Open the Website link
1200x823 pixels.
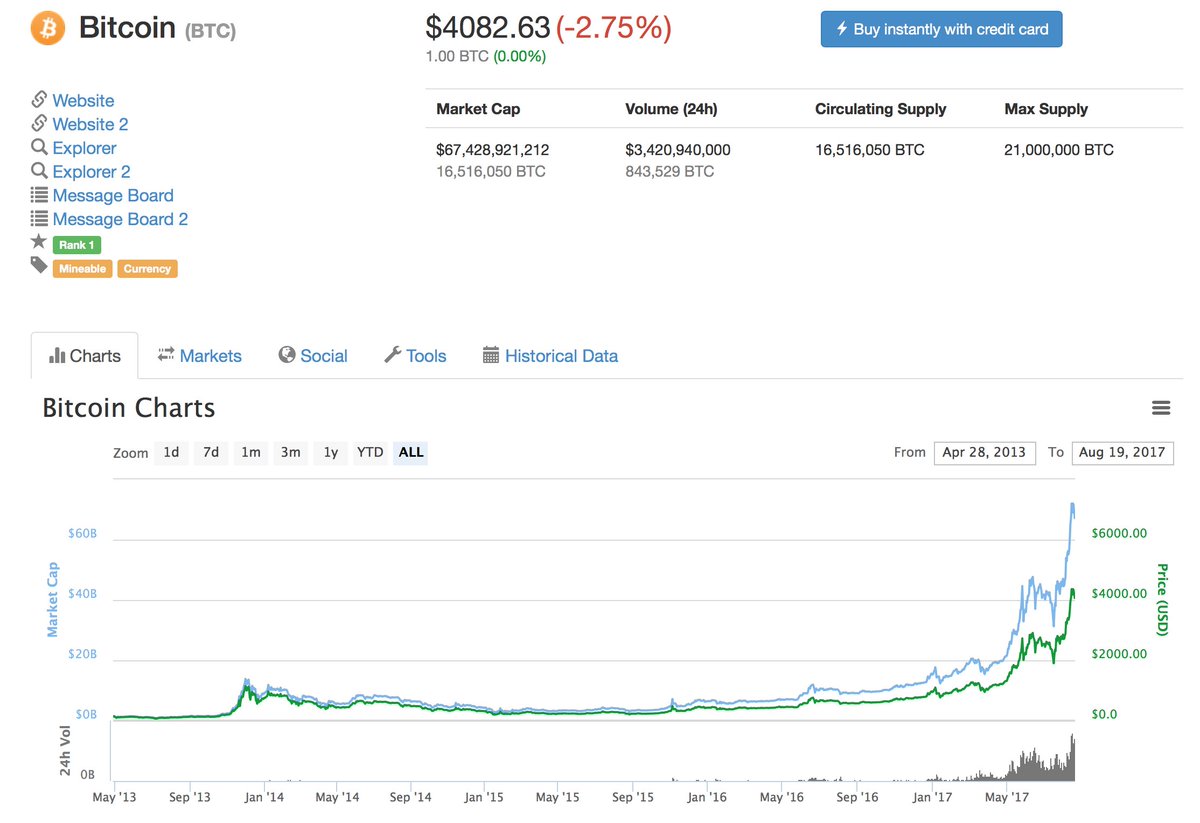(83, 100)
